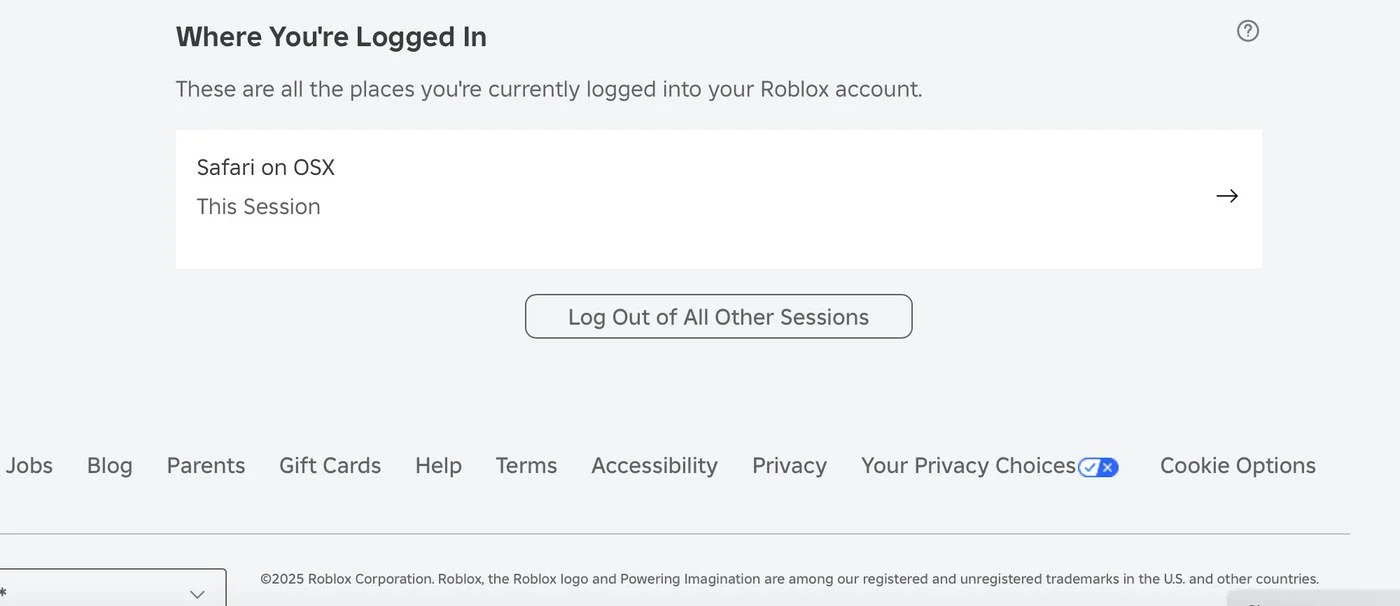Open the Accessibility footer link
Image resolution: width=1400 pixels, height=606 pixels.
[x=654, y=466]
